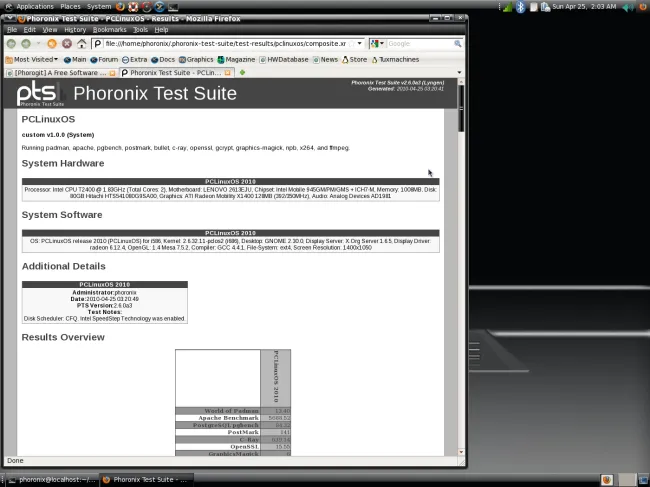Image resolution: width=650 pixels, height=487 pixels.
Task: Open the Tools menu
Action: [x=140, y=30]
